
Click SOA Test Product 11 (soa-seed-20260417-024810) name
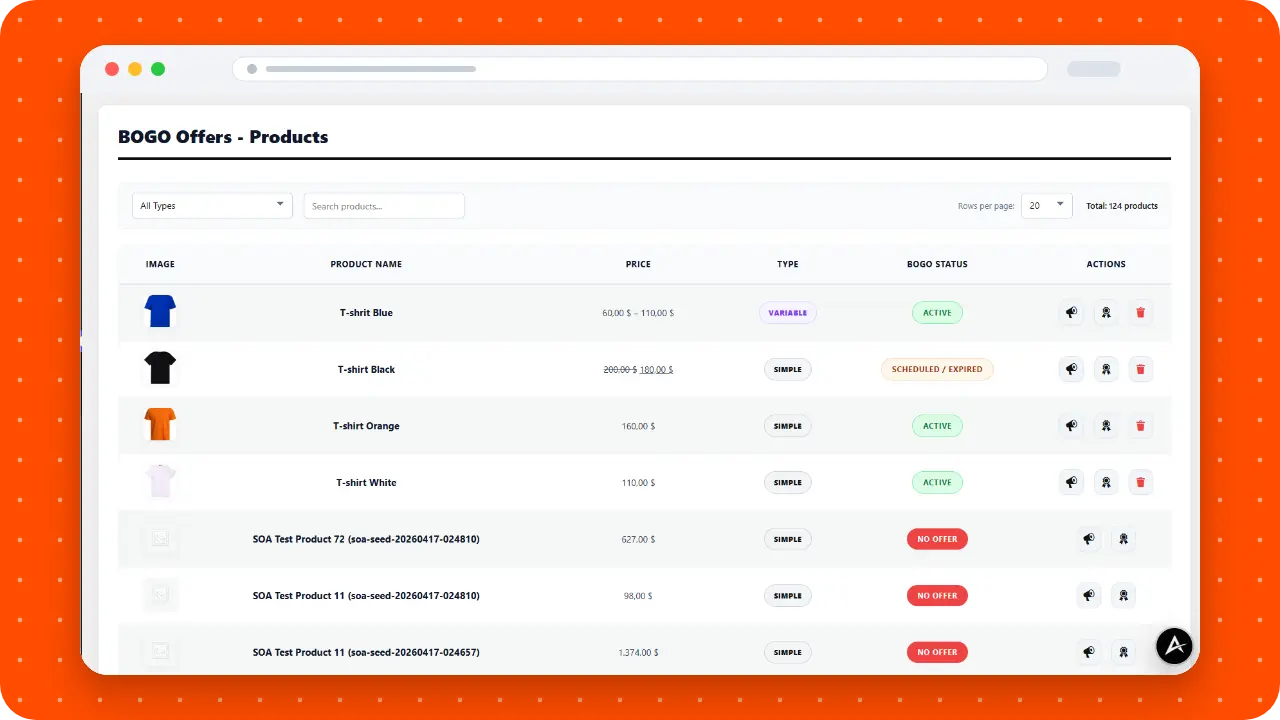tap(366, 596)
